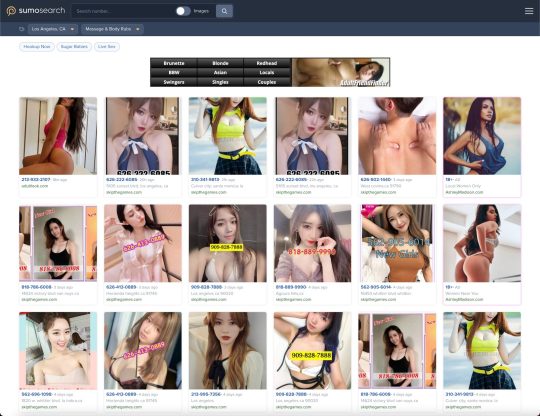Screen dimensions: 540x416
Task: Choose Brunette in the banner grid
Action: (174, 63)
